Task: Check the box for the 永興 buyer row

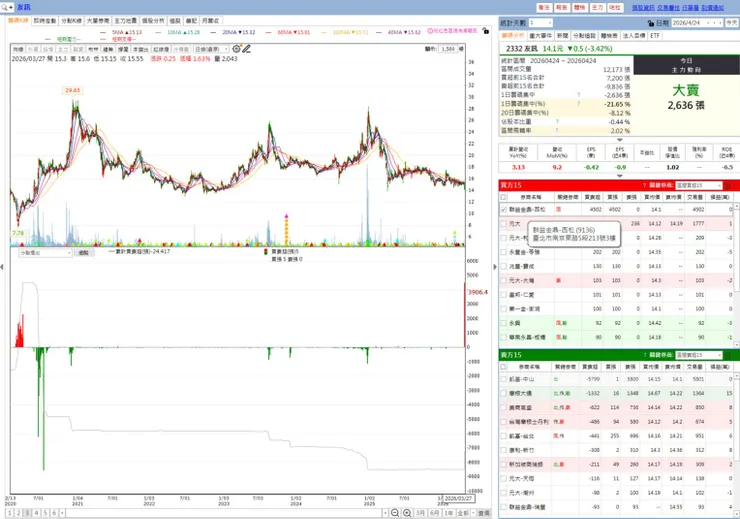Action: 504,323
